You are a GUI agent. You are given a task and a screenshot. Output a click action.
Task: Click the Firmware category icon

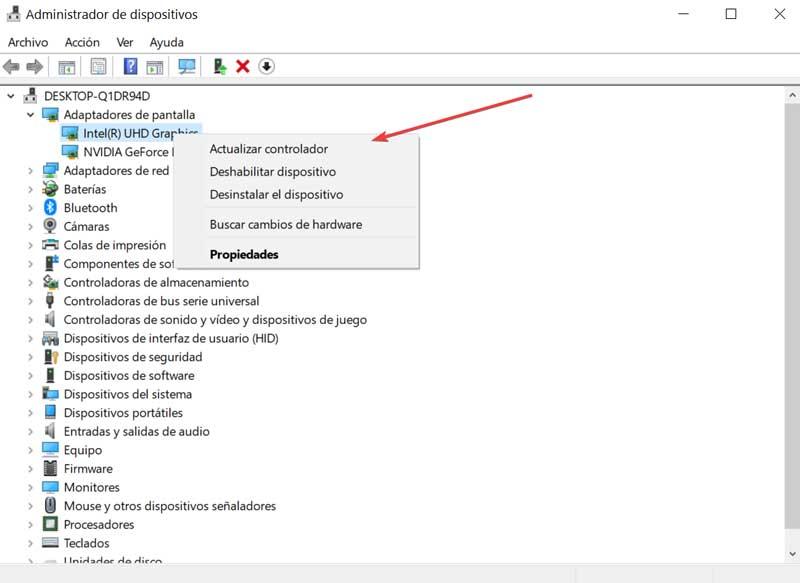pos(50,468)
